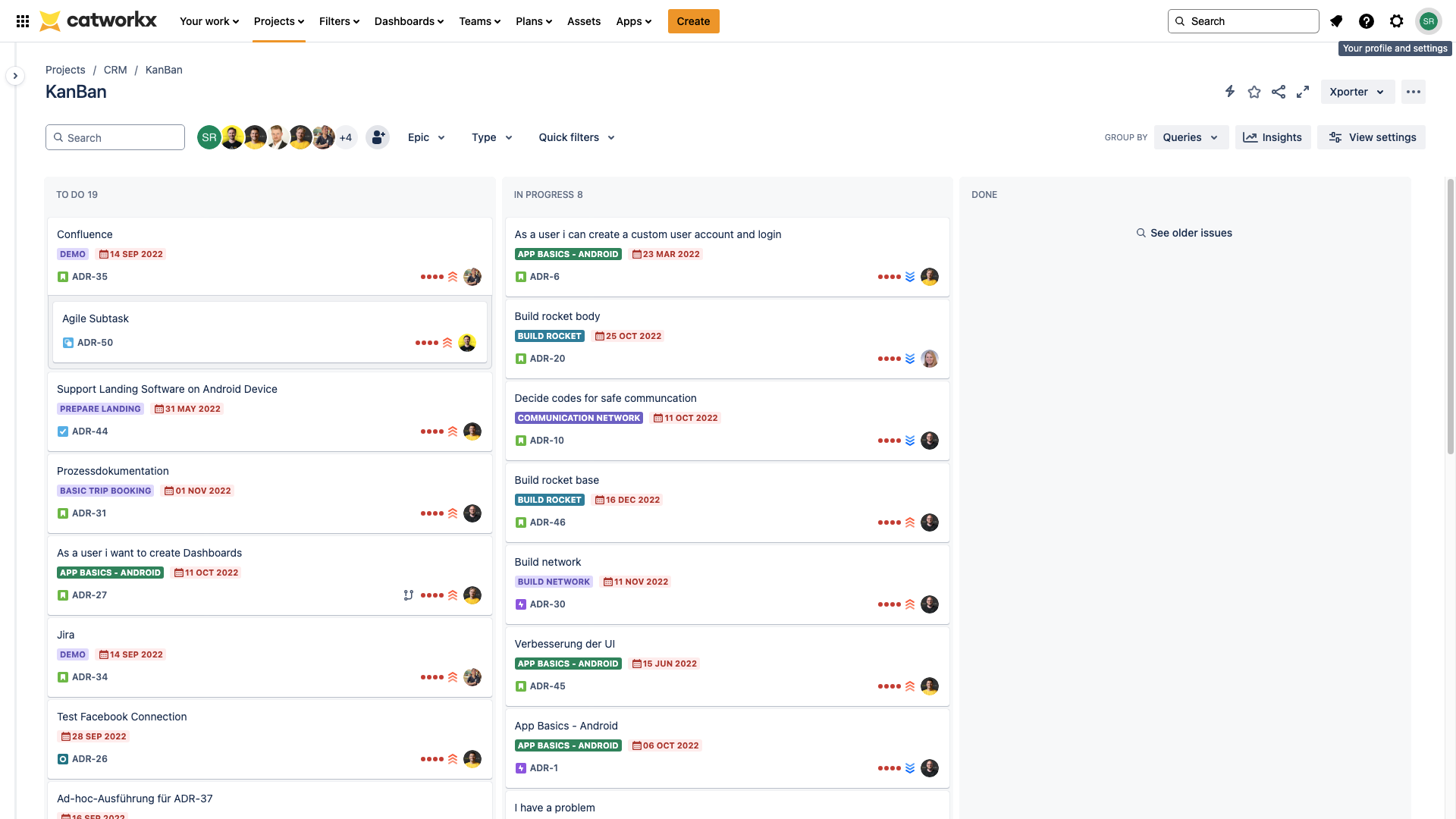Screen dimensions: 1456x819
Task: Expand the left sidebar arrow
Action: coord(15,76)
